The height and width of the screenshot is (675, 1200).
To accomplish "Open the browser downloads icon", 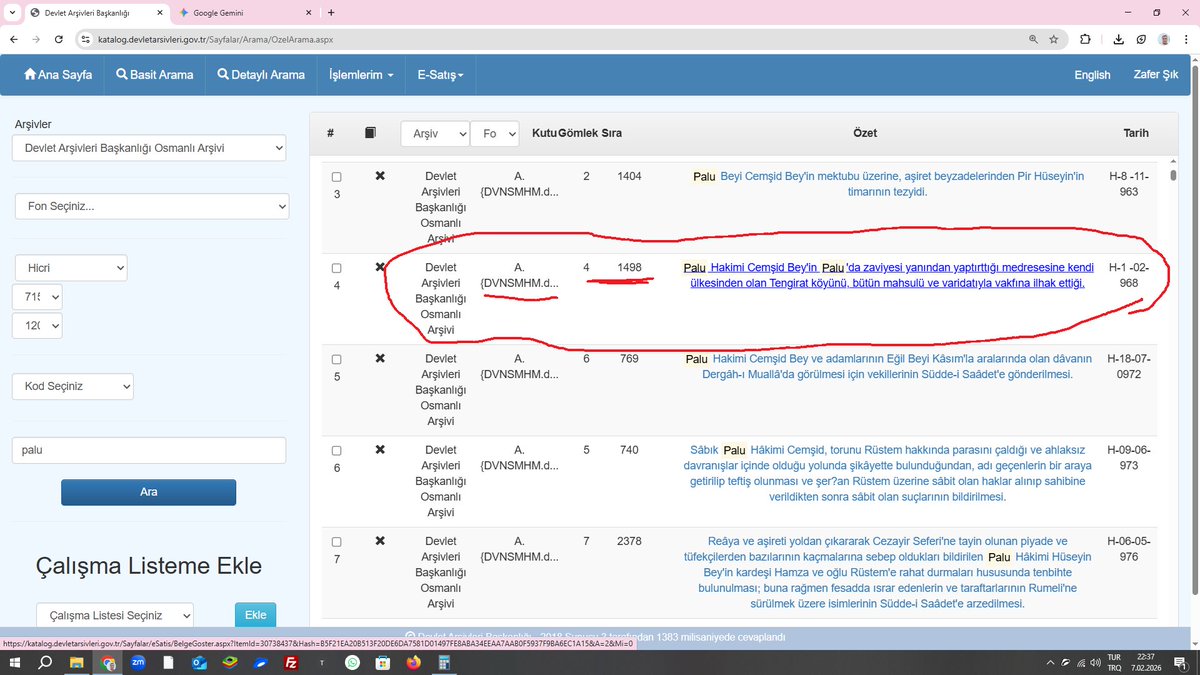I will 1117,39.
